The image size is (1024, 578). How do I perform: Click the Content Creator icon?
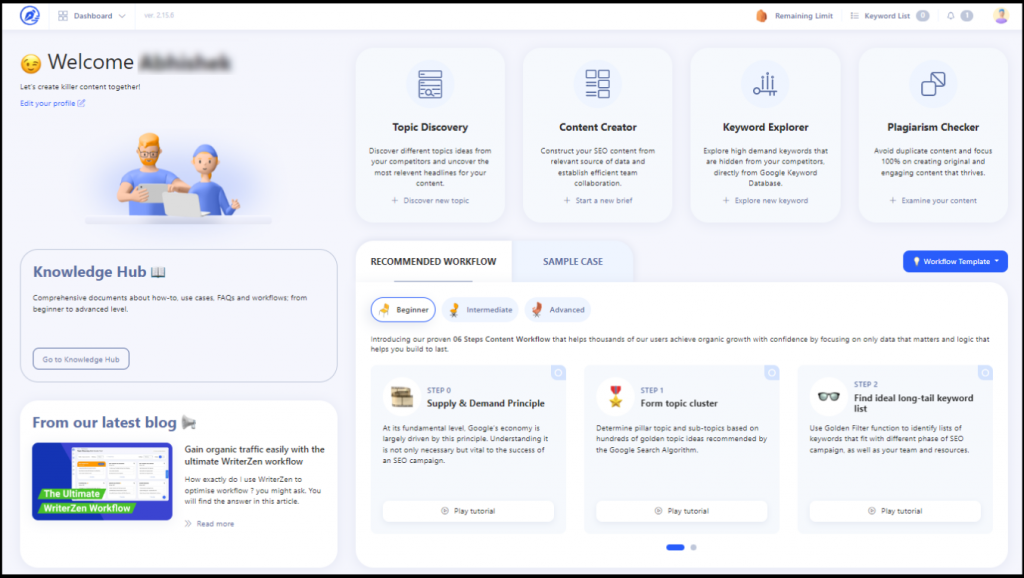tap(597, 84)
